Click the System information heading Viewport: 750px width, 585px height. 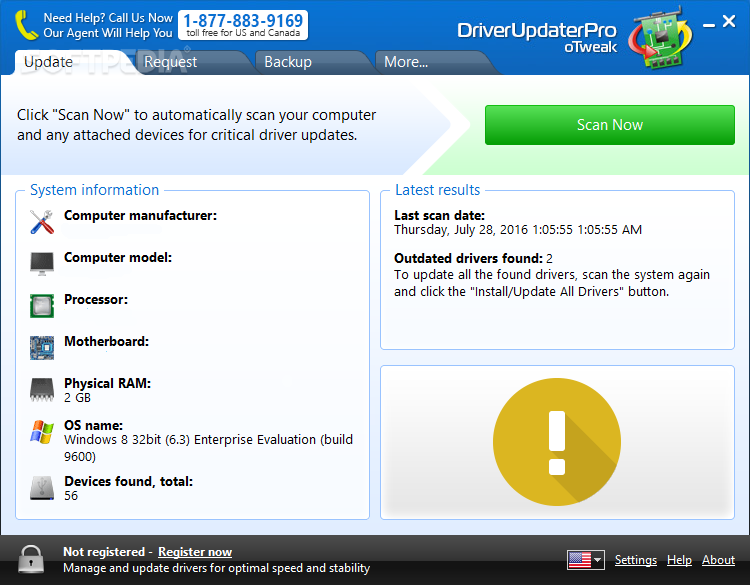tap(94, 190)
